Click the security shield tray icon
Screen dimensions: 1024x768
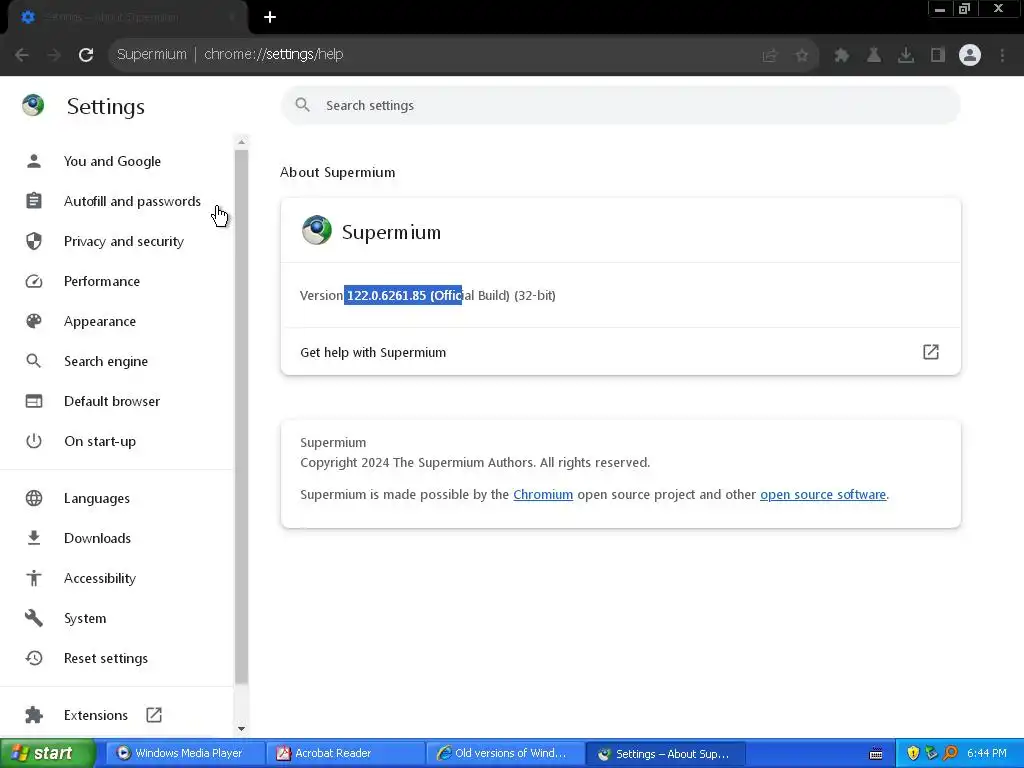coord(913,754)
